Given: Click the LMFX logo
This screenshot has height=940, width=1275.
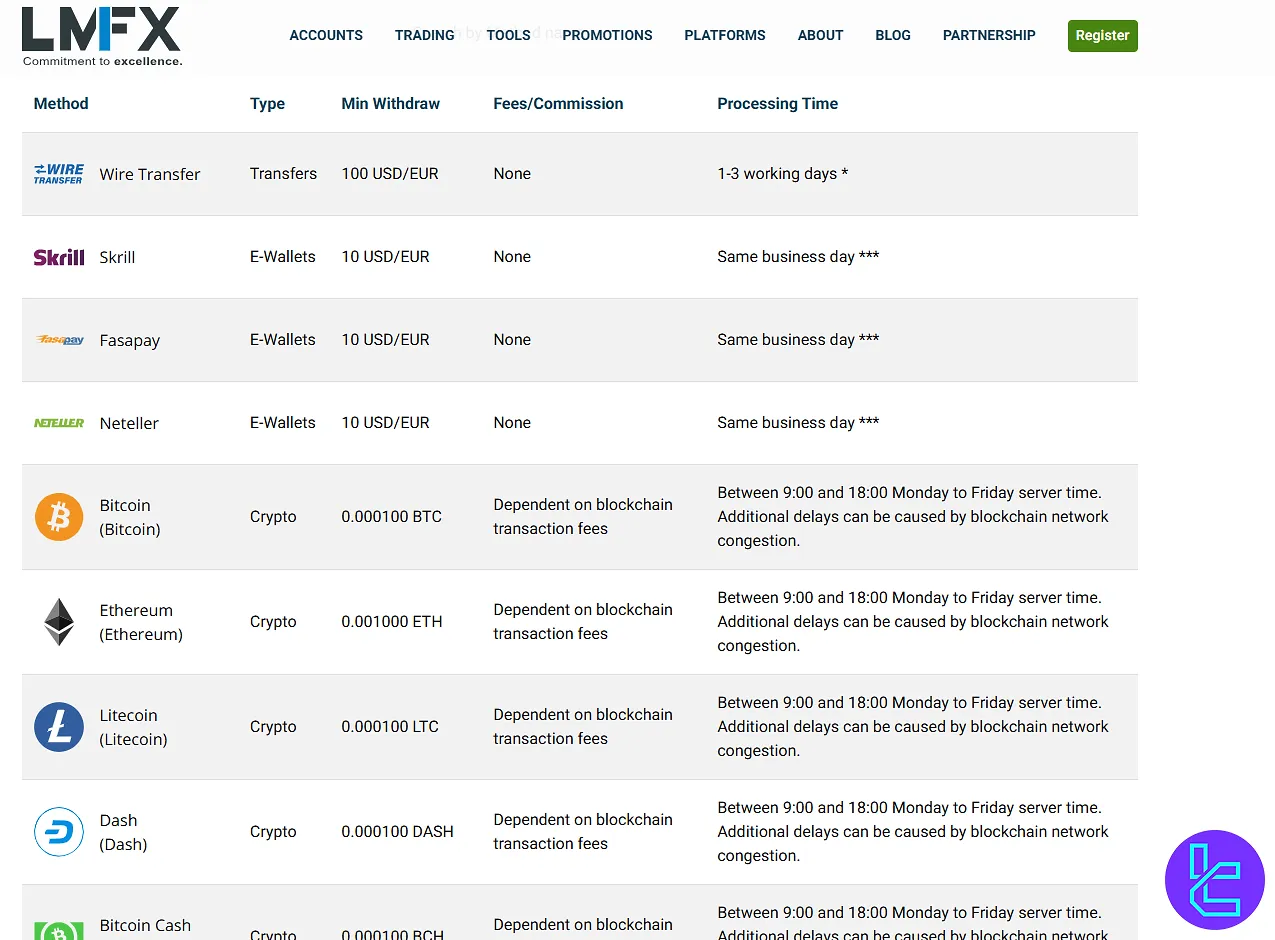Looking at the screenshot, I should tap(101, 36).
